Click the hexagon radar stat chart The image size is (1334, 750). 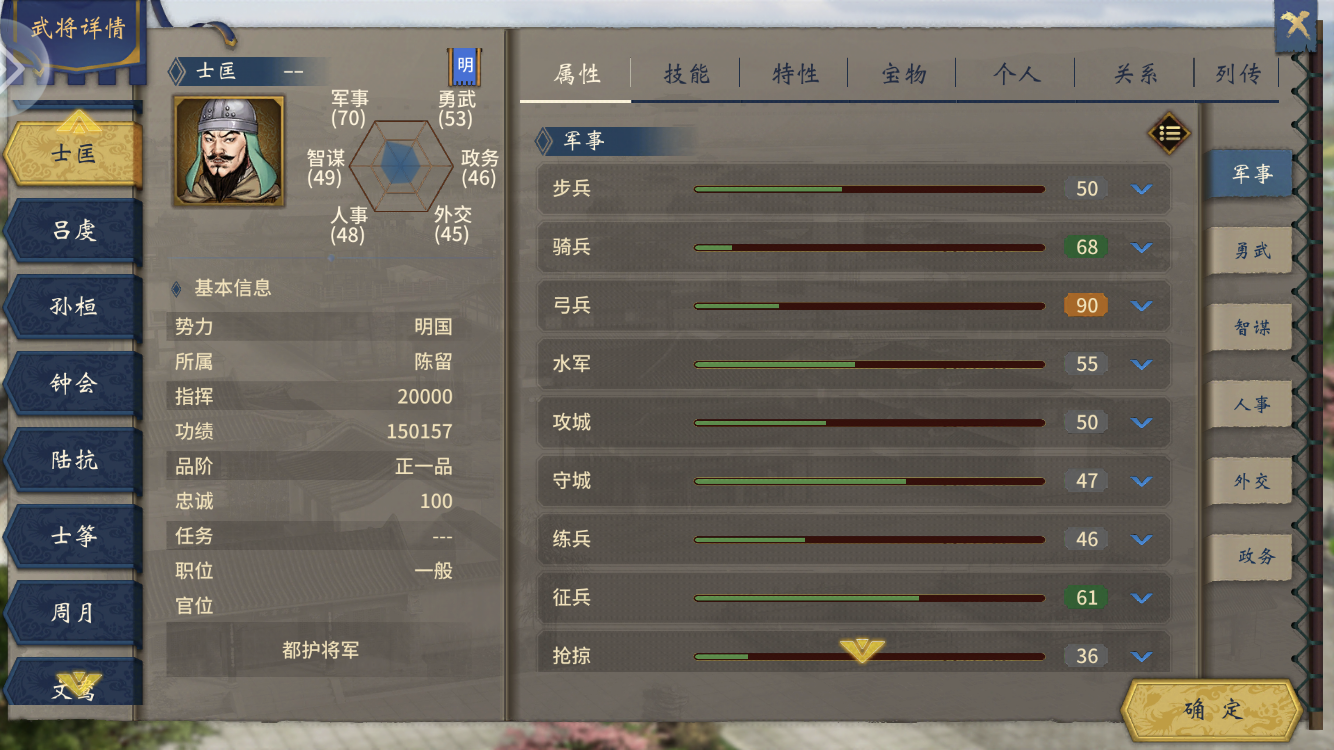[402, 161]
